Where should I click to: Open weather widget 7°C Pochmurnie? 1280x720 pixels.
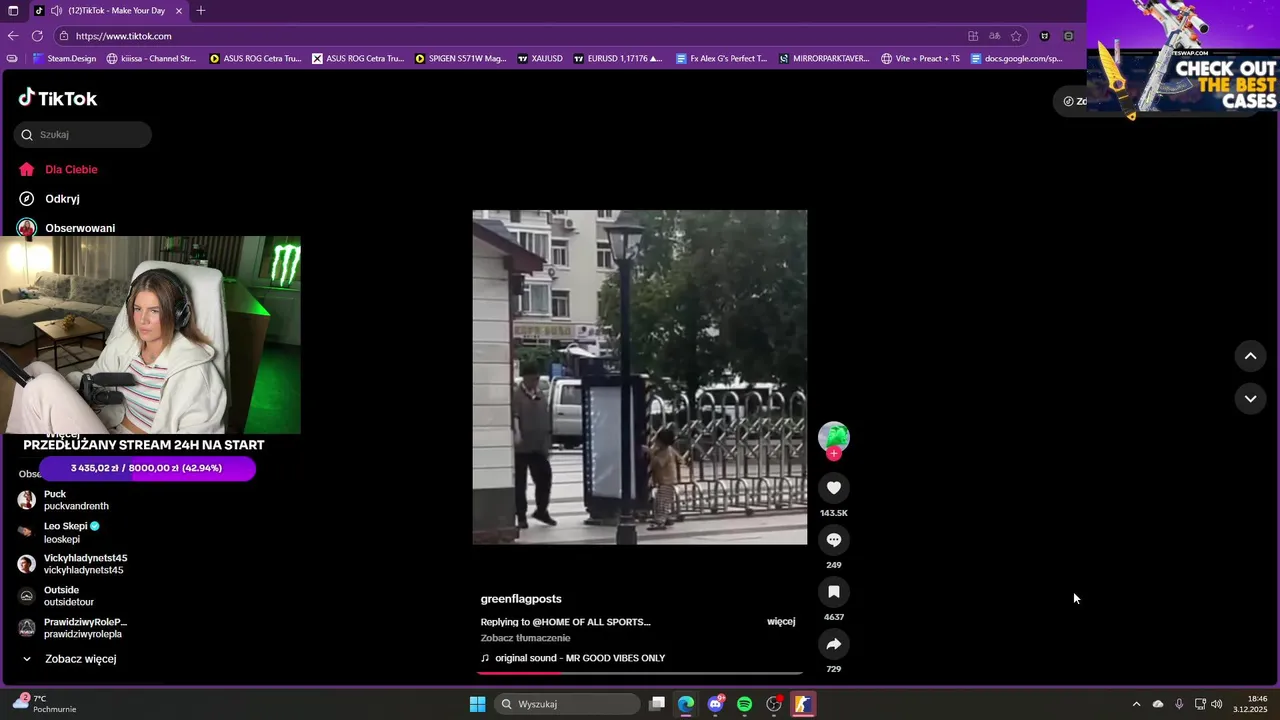coord(45,704)
